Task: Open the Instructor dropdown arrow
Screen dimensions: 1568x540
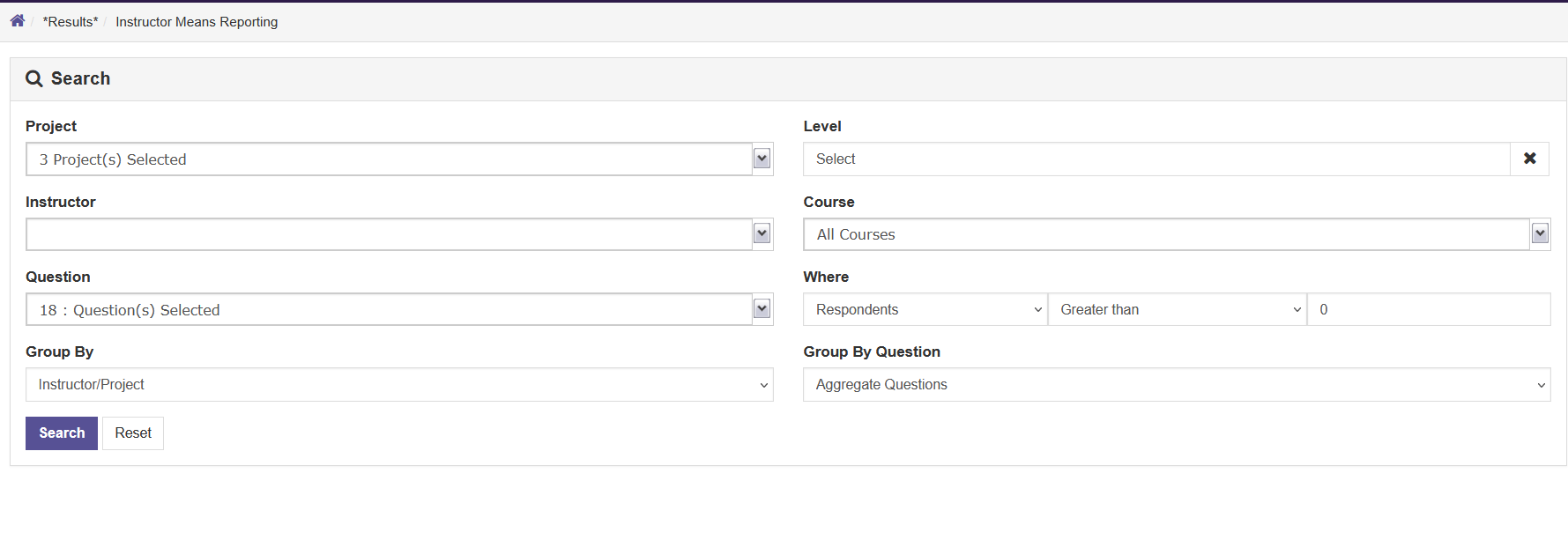Action: pos(762,233)
